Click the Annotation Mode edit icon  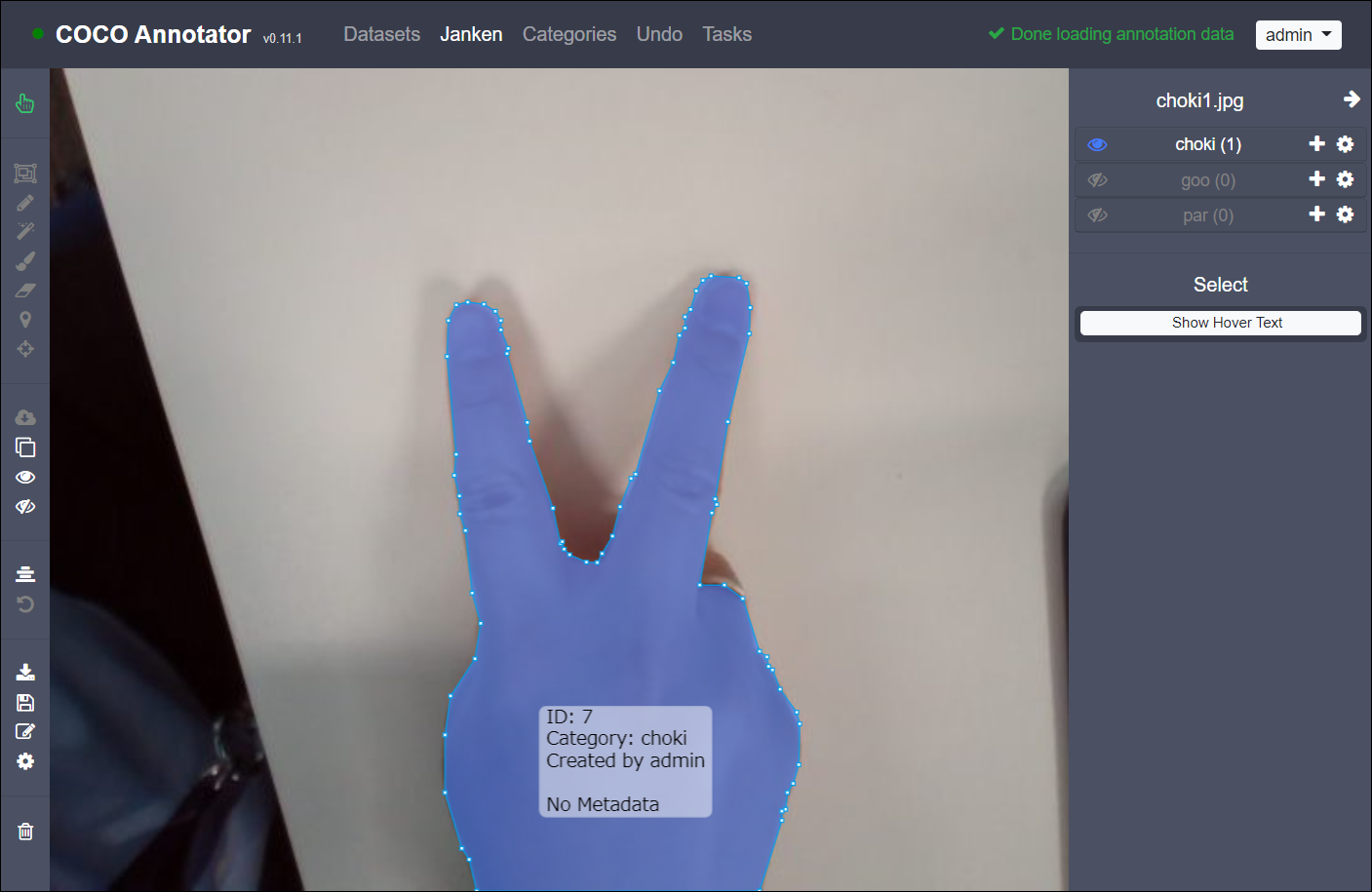[25, 731]
